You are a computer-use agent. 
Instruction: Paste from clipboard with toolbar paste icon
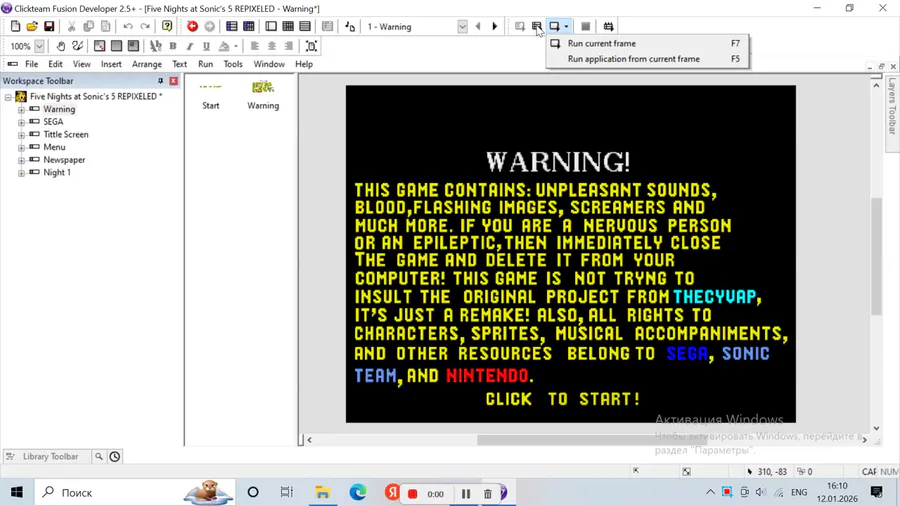(x=106, y=26)
